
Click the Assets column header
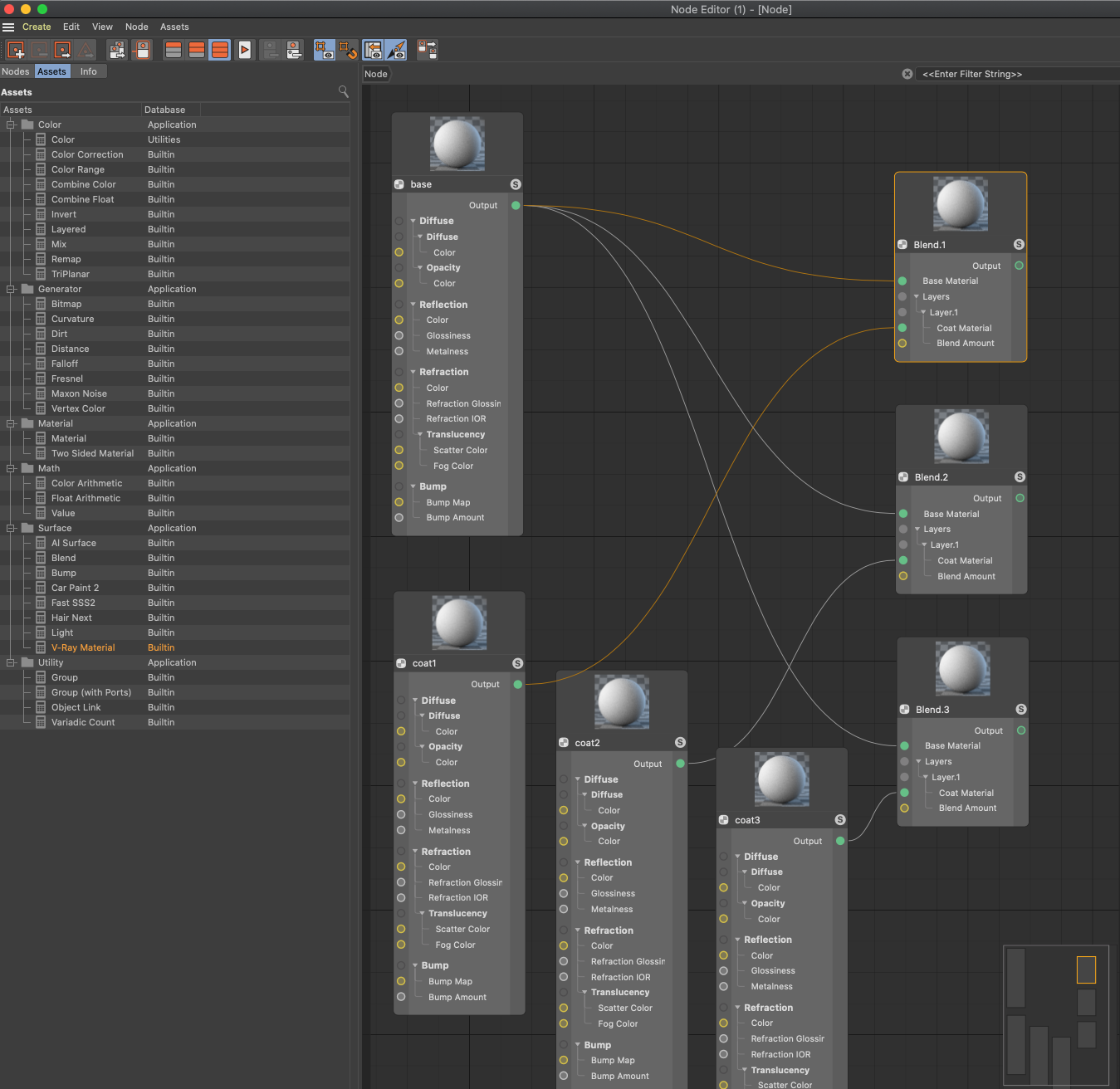71,110
